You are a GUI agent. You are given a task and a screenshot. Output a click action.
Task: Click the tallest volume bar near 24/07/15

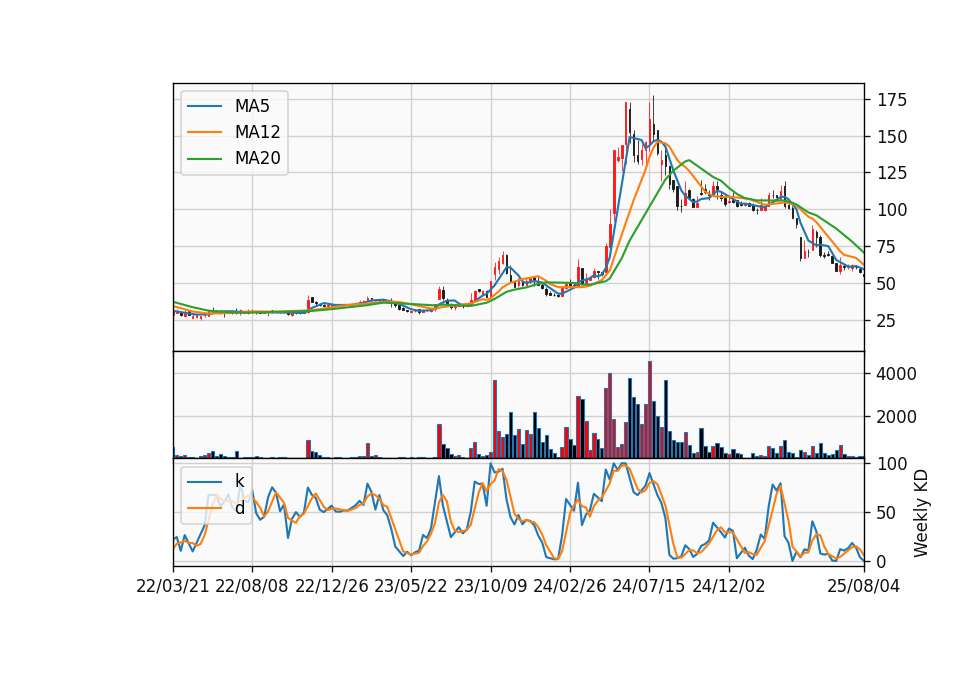click(x=650, y=410)
